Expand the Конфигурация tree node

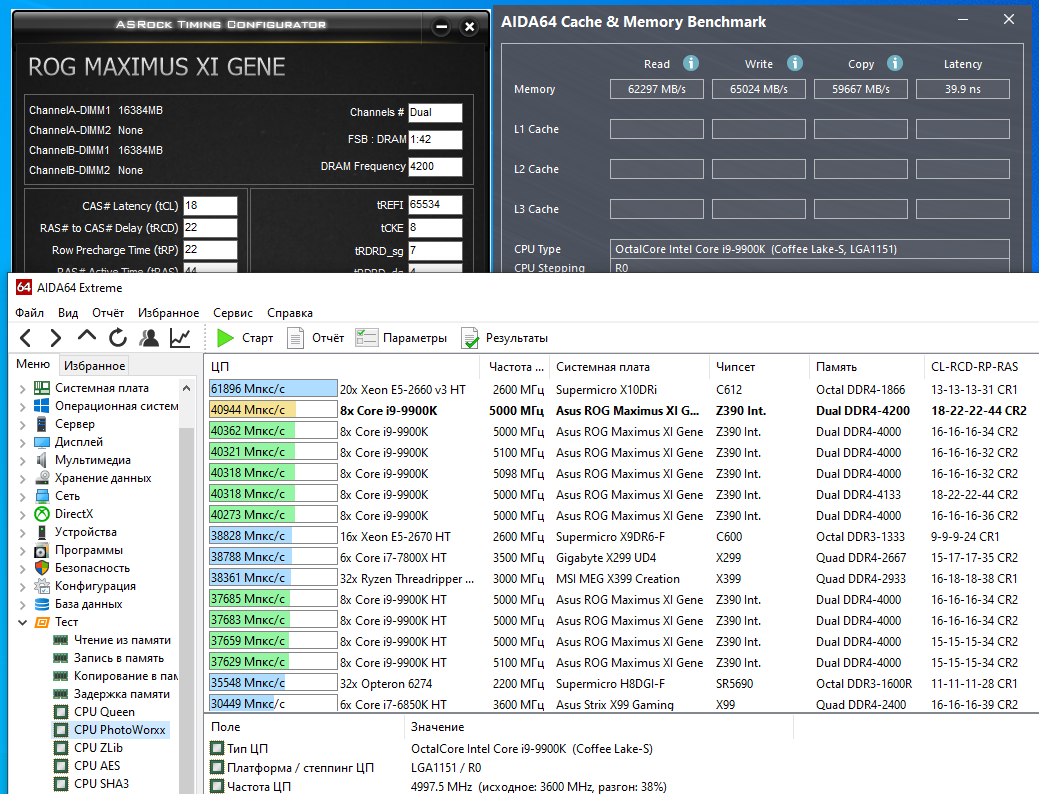tap(23, 586)
